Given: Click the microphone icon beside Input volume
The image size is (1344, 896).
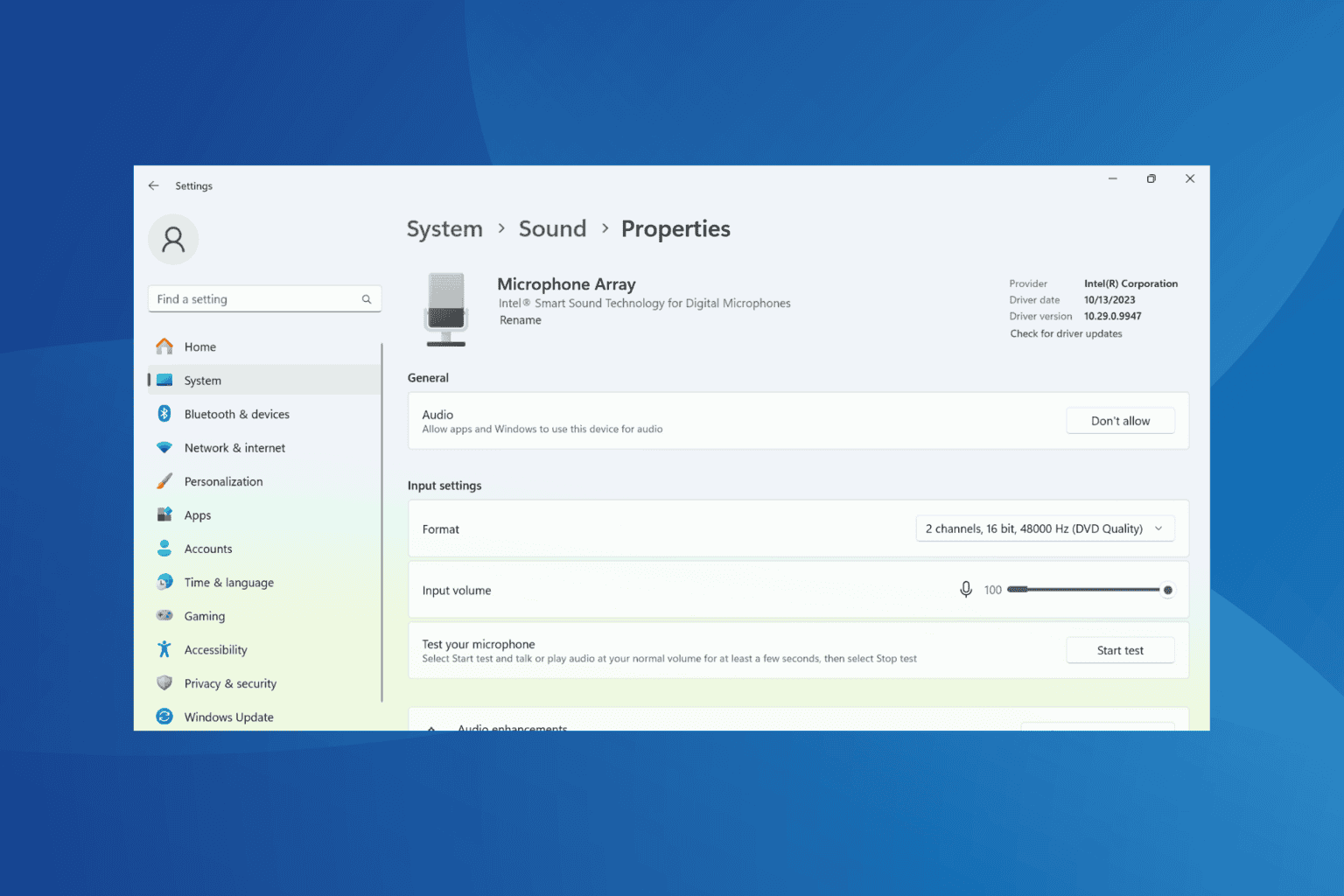Looking at the screenshot, I should [x=966, y=589].
